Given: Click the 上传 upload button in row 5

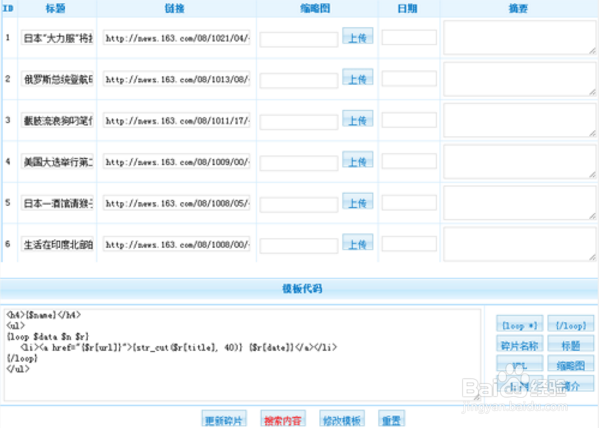Looking at the screenshot, I should click(x=358, y=202).
